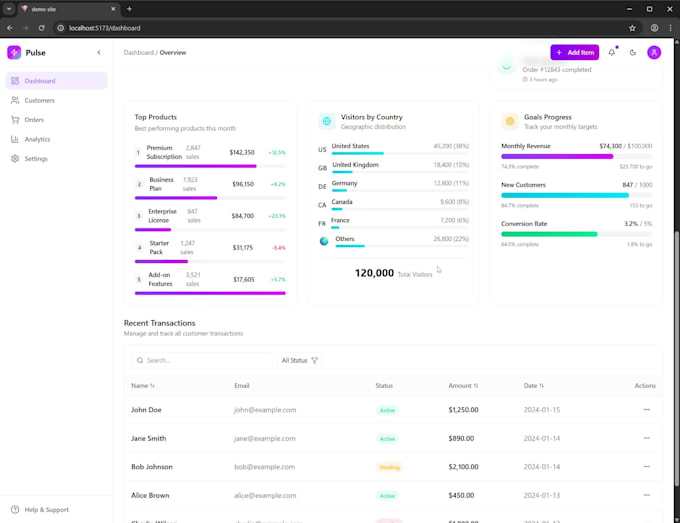Click the Orders cart icon
The width and height of the screenshot is (680, 523).
click(x=15, y=120)
